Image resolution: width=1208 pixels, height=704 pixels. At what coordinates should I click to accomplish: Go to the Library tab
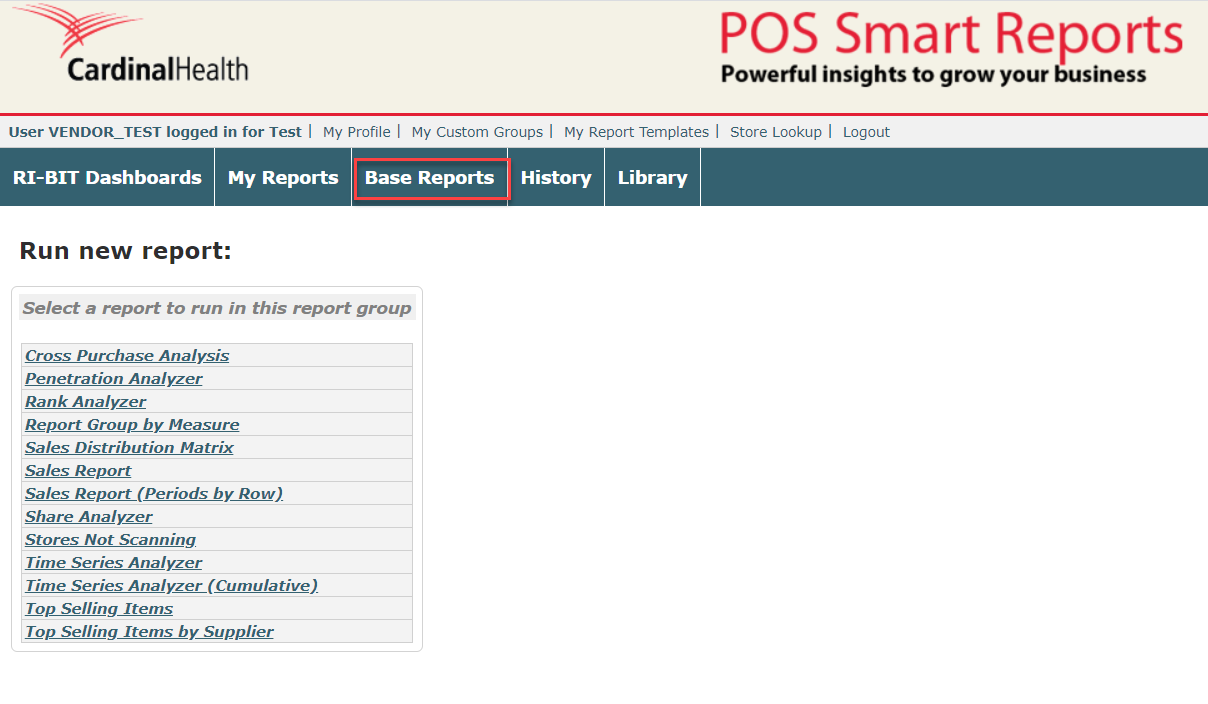coord(652,178)
